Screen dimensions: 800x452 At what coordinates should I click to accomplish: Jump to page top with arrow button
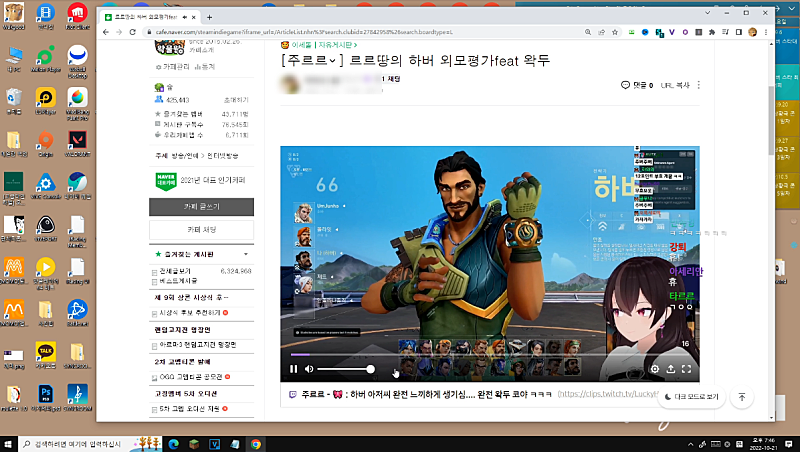[x=742, y=396]
